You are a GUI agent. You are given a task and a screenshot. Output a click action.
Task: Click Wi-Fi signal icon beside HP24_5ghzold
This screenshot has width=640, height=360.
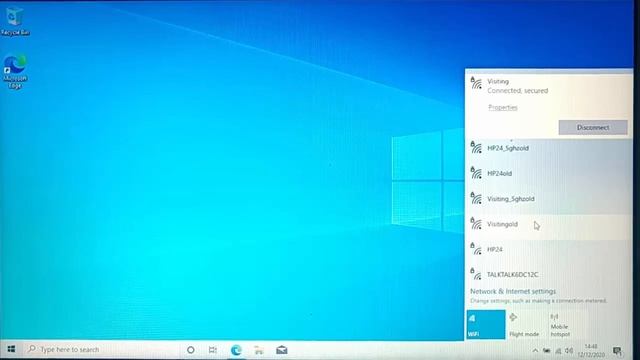coord(476,147)
